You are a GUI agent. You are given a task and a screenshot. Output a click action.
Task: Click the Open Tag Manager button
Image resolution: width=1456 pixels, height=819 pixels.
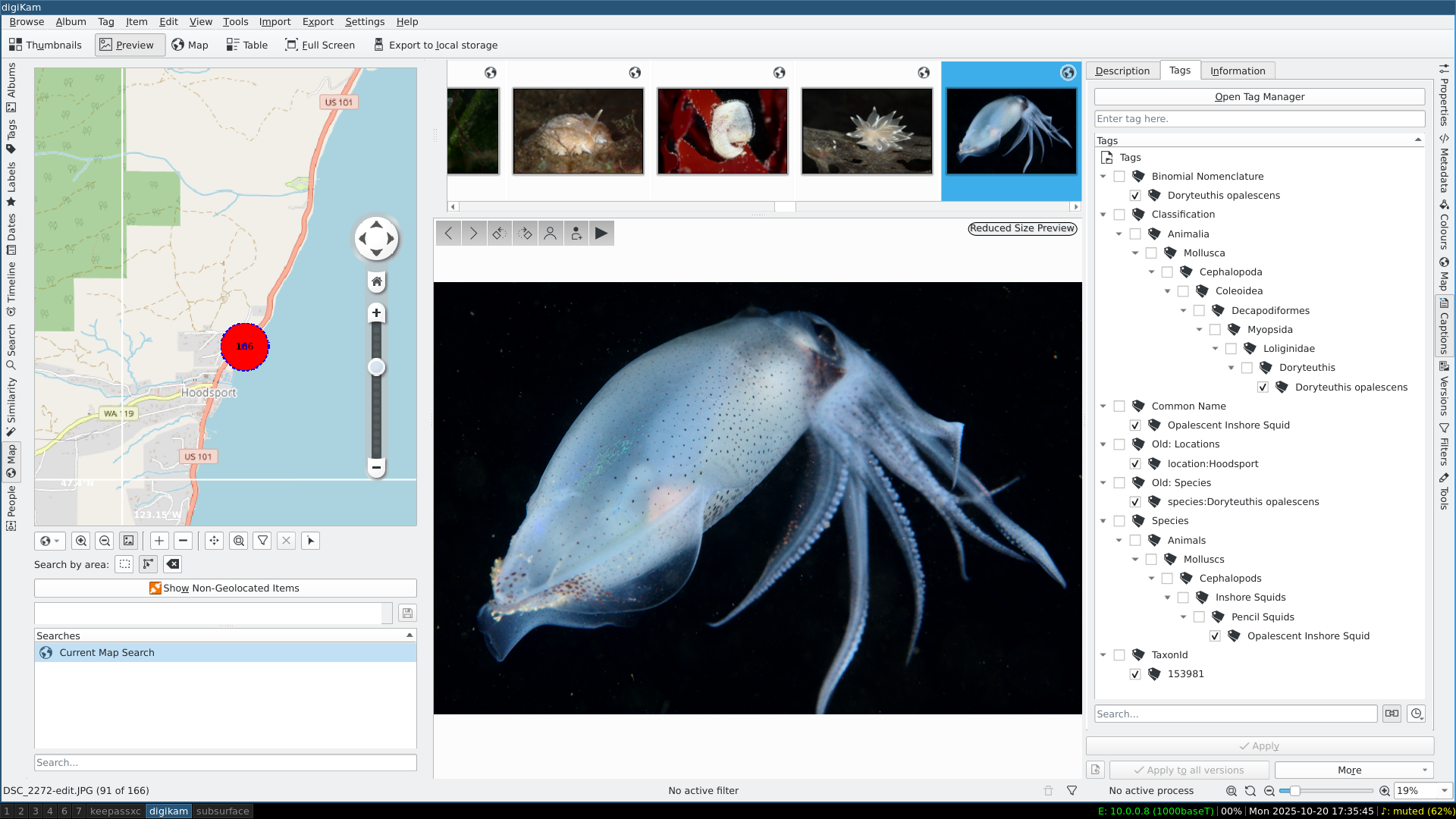[1259, 97]
